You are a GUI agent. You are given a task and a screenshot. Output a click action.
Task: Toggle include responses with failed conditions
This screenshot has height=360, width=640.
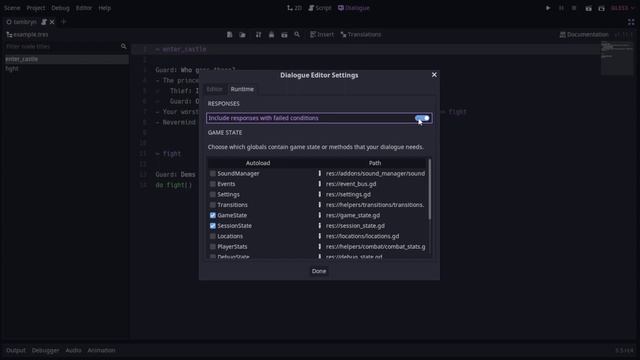pos(422,118)
